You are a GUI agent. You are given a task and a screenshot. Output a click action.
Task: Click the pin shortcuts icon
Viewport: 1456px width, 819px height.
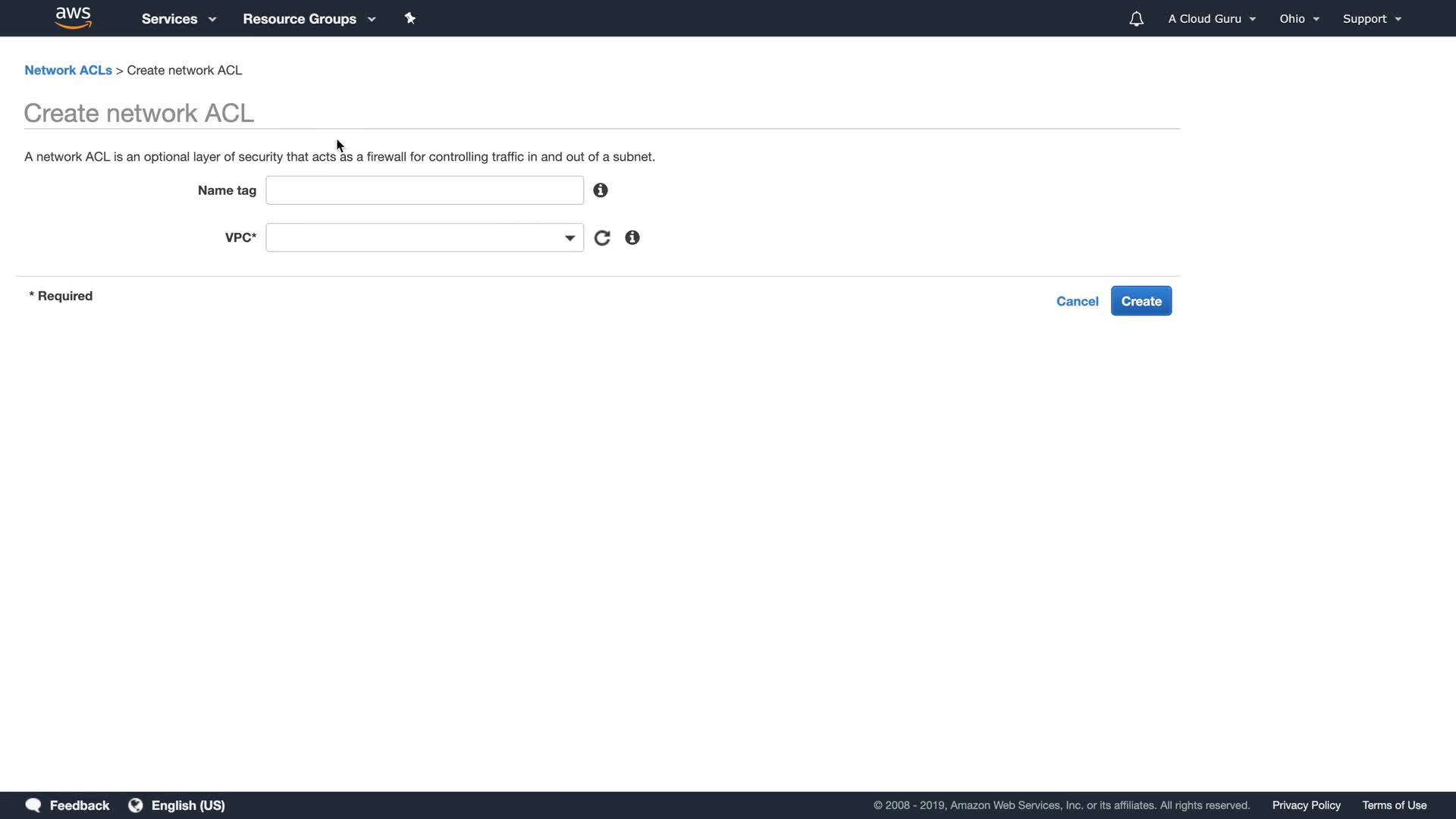[x=409, y=18]
